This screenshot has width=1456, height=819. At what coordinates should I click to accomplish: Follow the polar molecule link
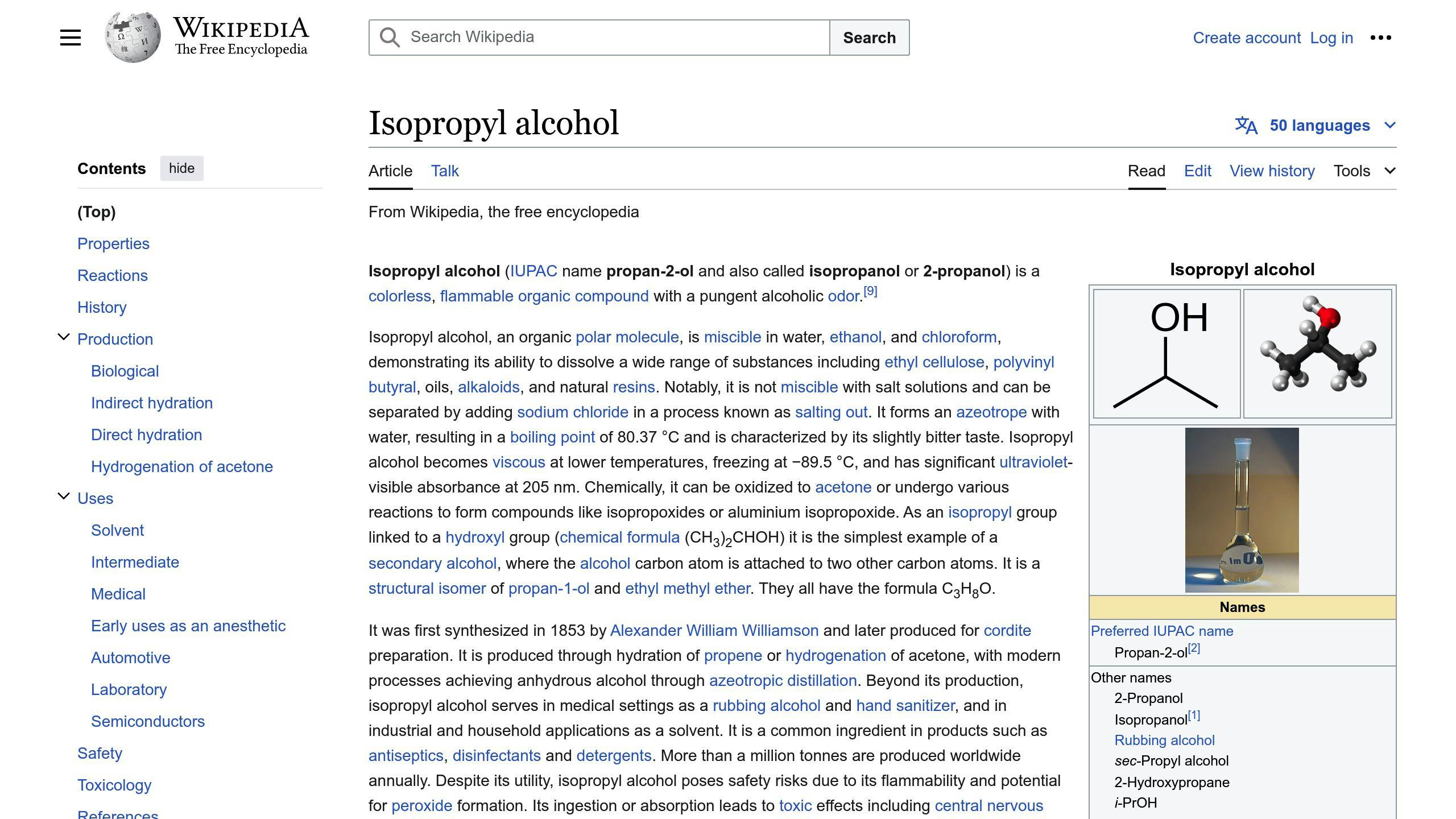pos(627,337)
